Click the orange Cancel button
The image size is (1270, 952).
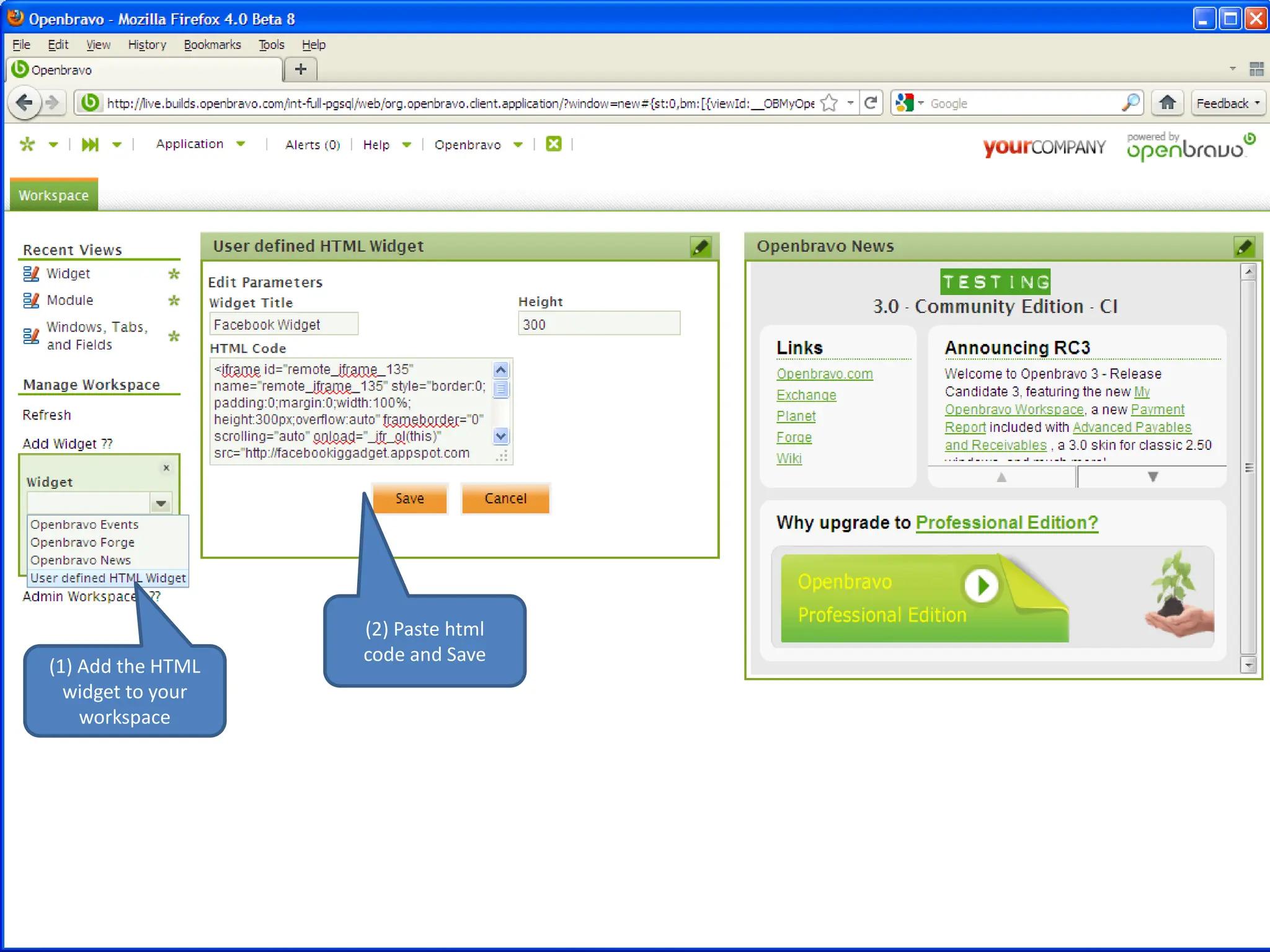coord(505,498)
